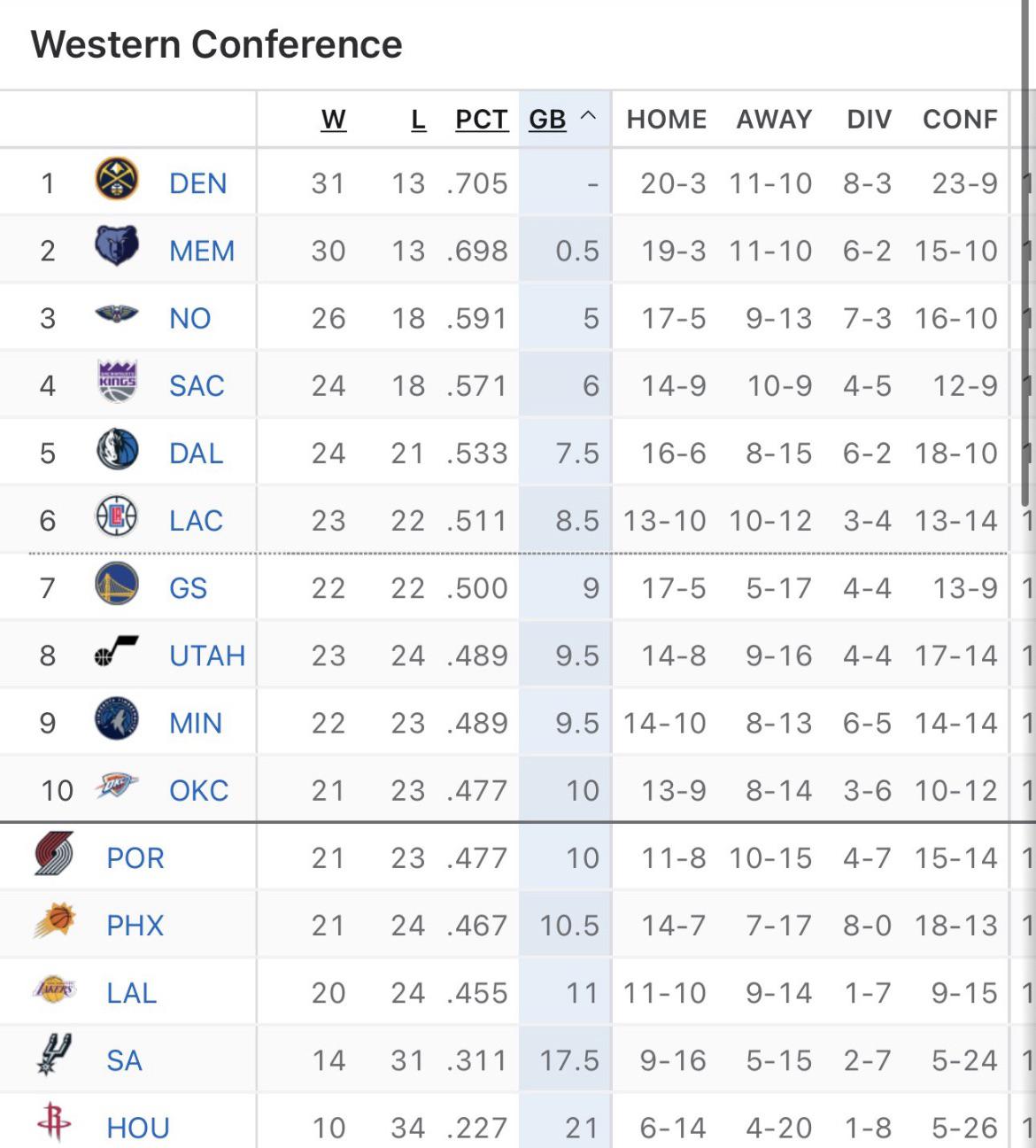Viewport: 1036px width, 1148px height.
Task: Click the GB sort arrow caret
Action: pyautogui.click(x=588, y=117)
